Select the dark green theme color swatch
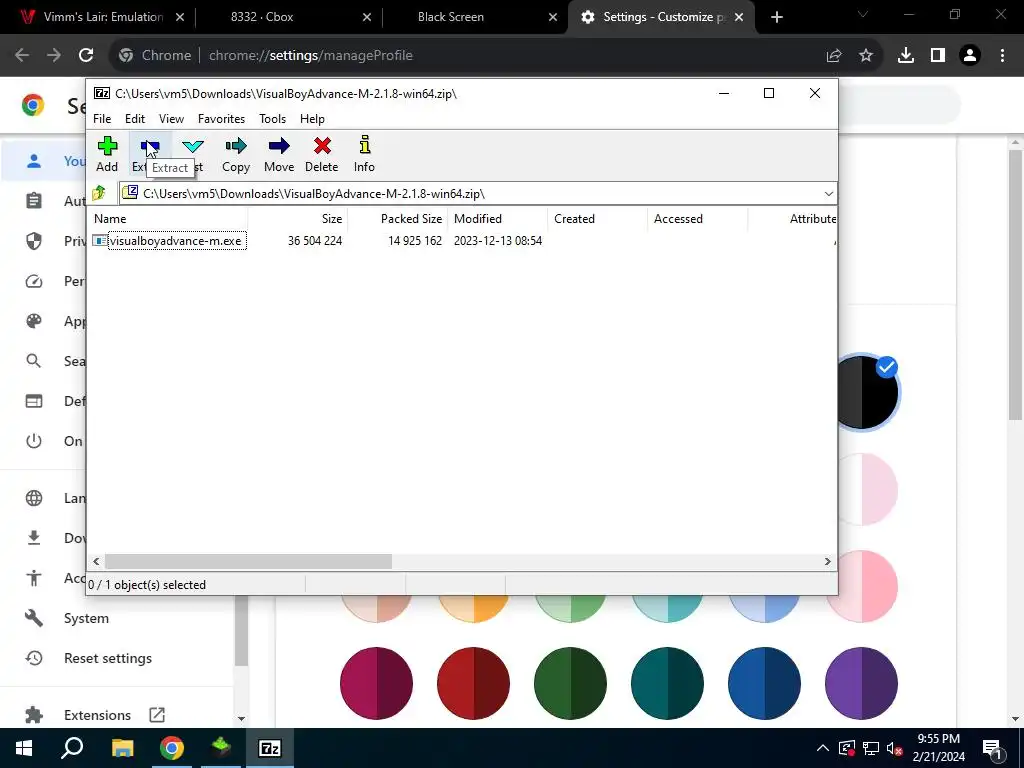Image resolution: width=1024 pixels, height=768 pixels. (x=570, y=683)
